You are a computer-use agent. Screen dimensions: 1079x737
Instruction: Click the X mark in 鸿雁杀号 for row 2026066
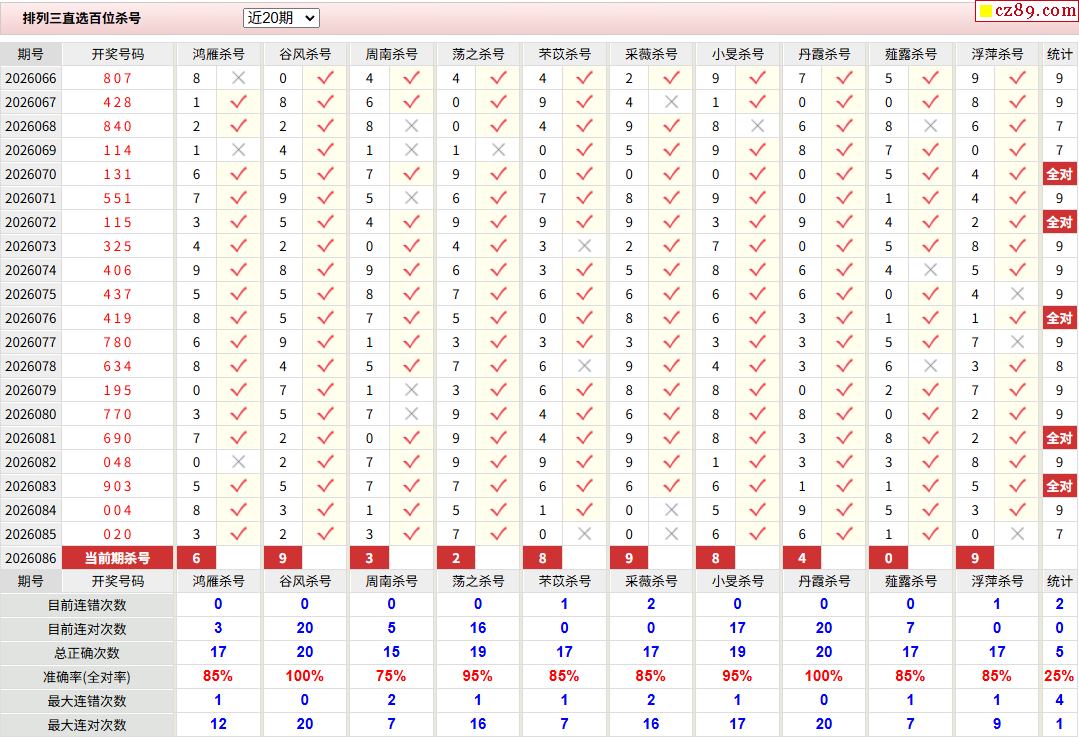tap(239, 78)
